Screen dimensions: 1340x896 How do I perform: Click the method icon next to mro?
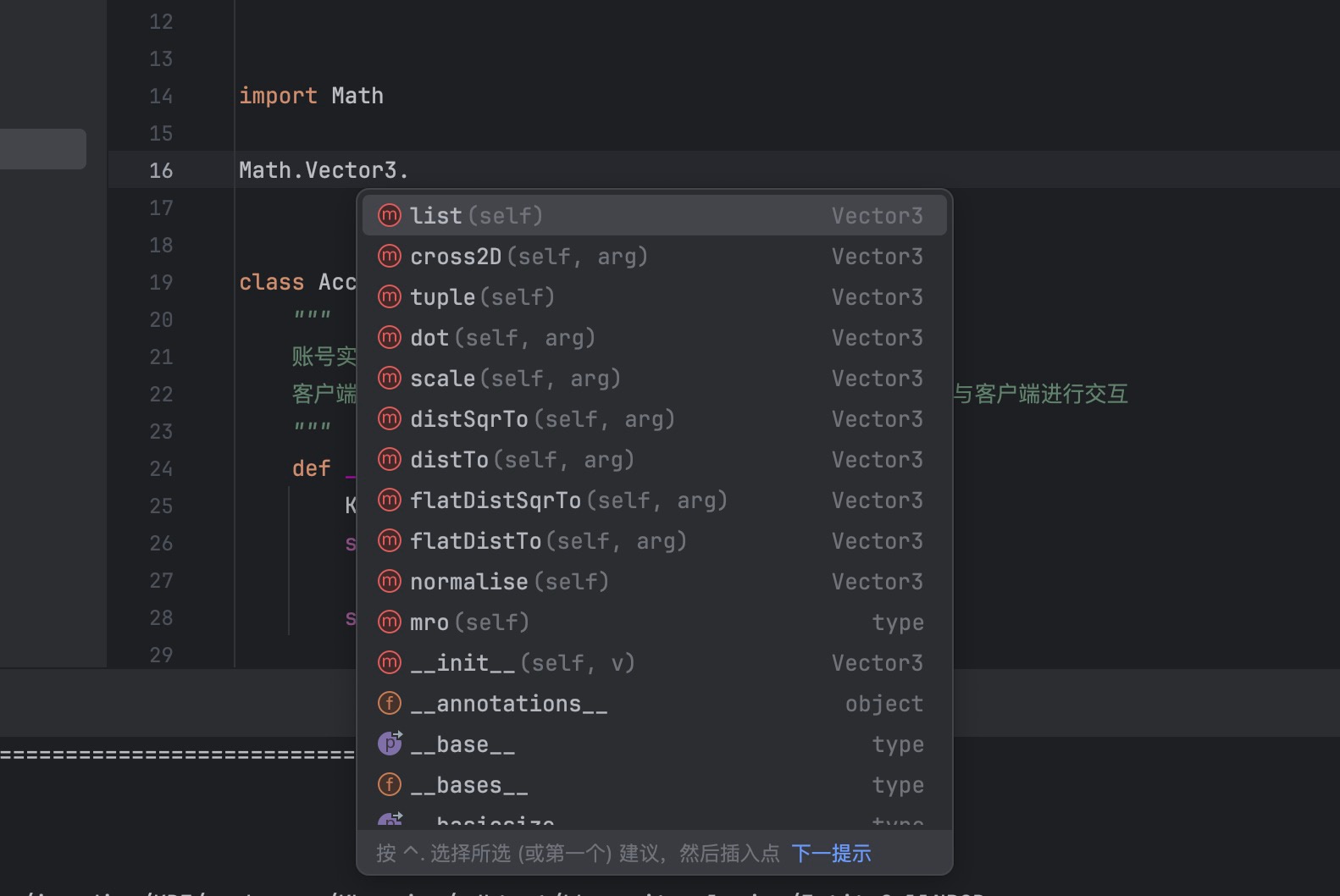click(389, 622)
